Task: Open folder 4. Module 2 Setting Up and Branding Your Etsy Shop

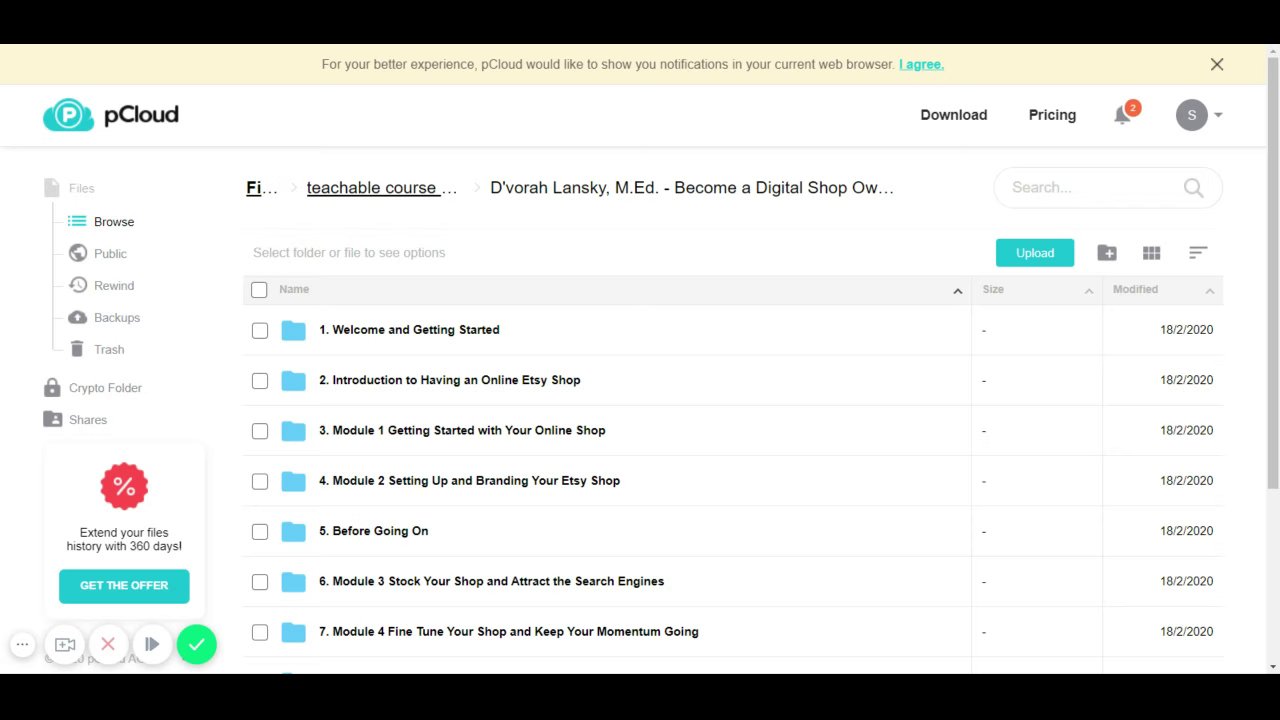Action: pyautogui.click(x=469, y=481)
